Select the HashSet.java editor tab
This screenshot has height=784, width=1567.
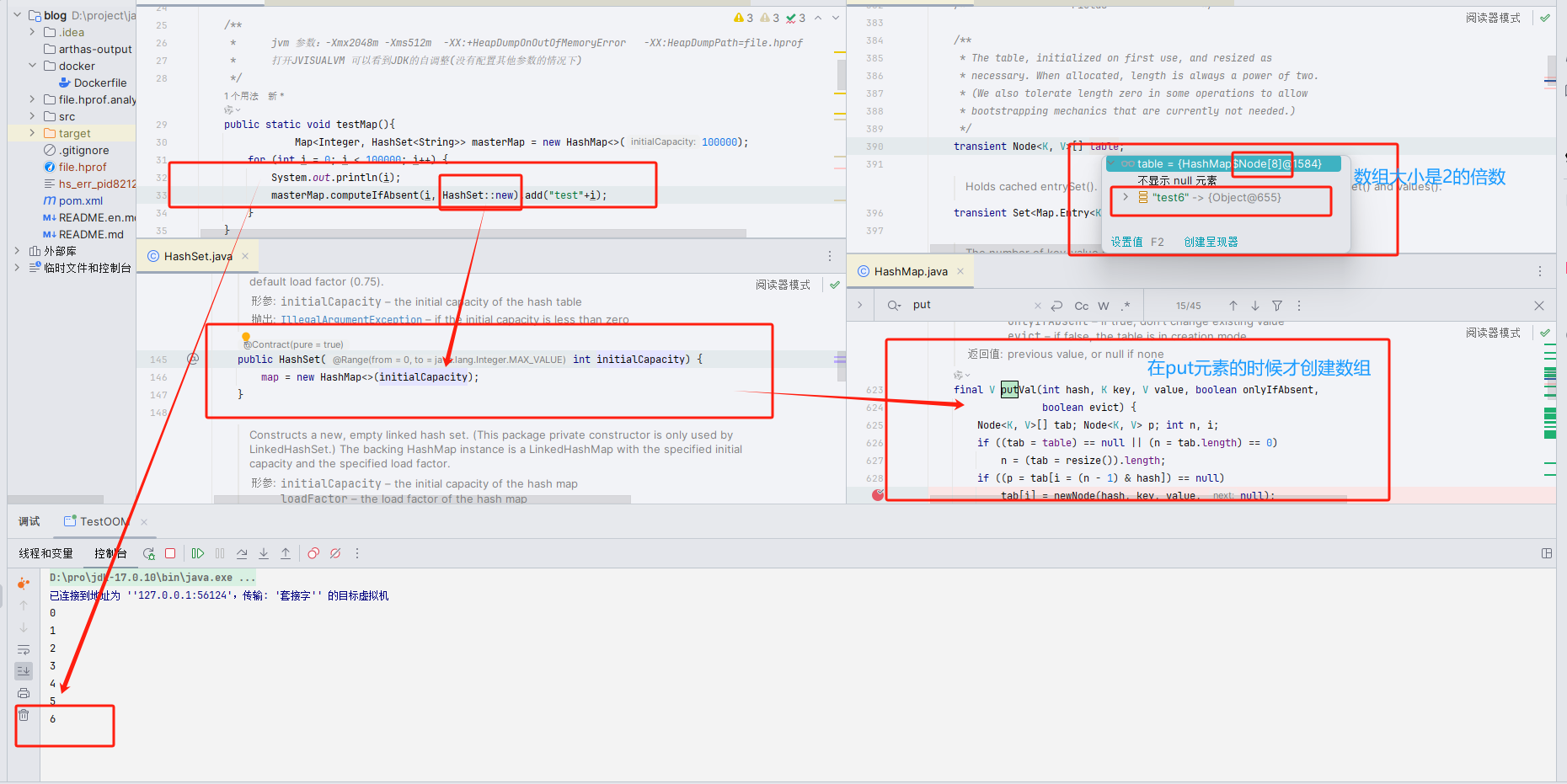[x=198, y=256]
